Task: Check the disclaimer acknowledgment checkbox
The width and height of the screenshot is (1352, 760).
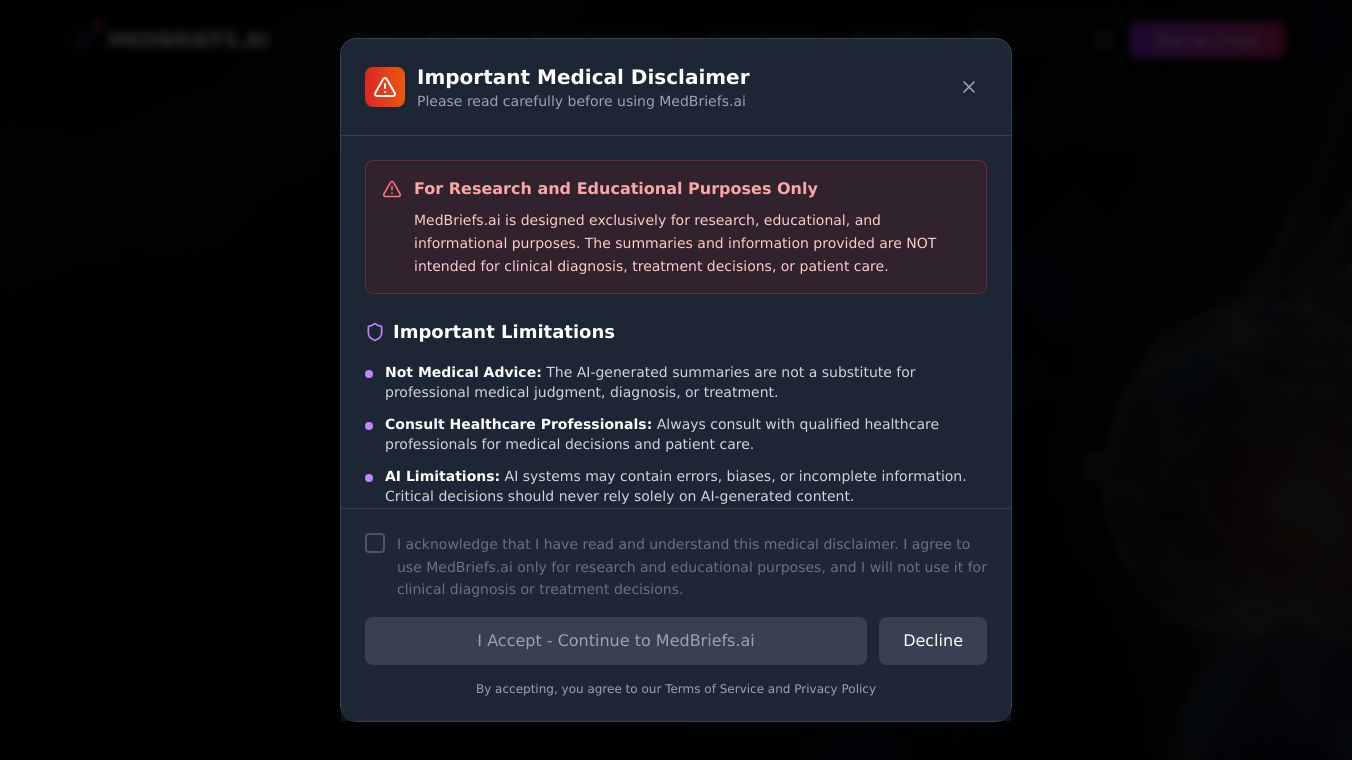Action: 375,543
